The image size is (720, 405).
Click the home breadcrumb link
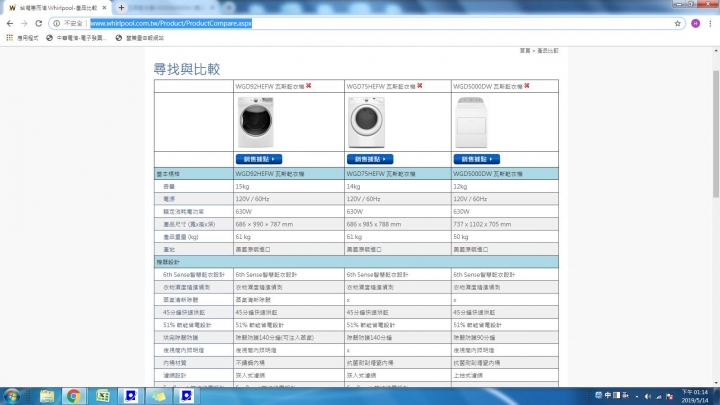525,51
